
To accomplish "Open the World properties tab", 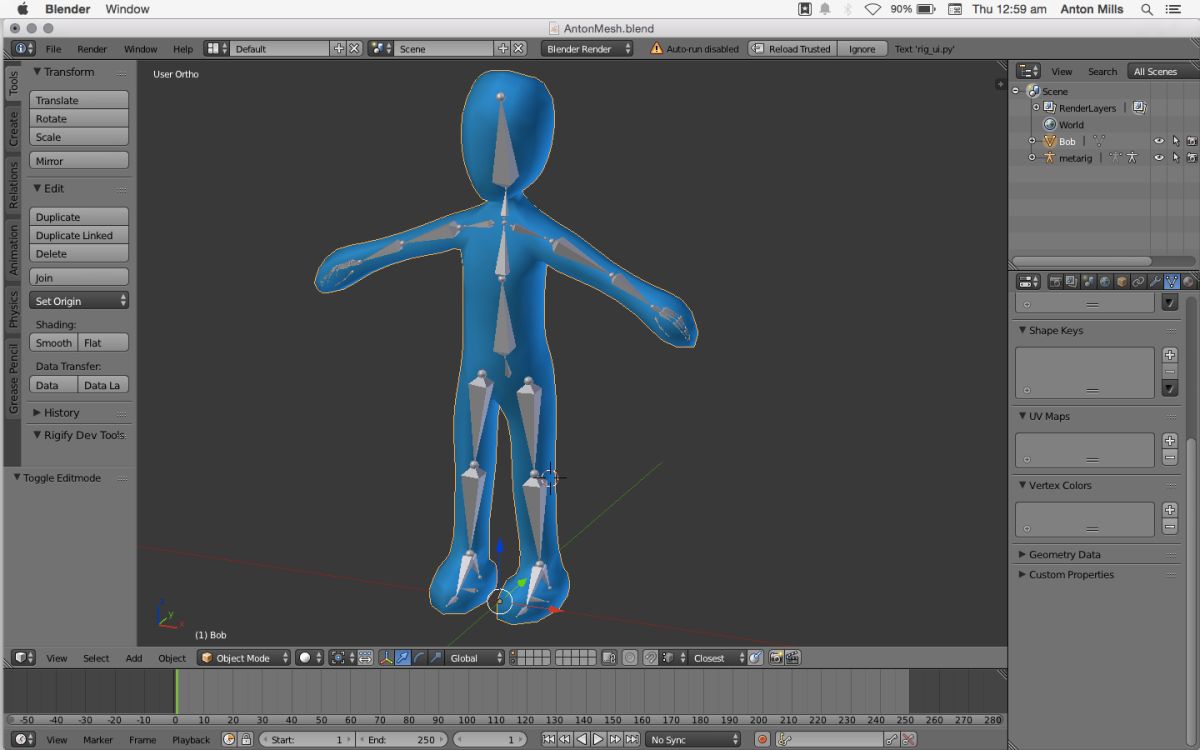I will tap(1105, 282).
